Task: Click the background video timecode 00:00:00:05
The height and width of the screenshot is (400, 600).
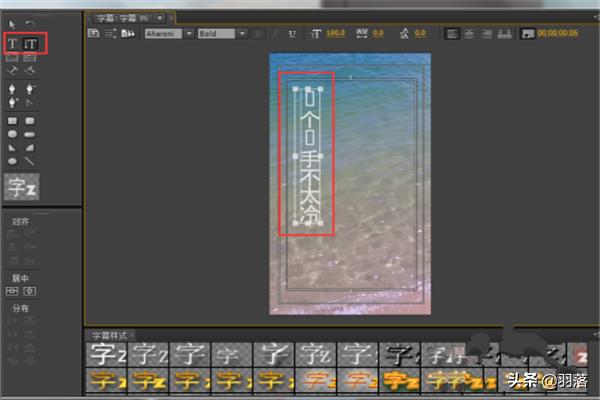Action: (558, 33)
